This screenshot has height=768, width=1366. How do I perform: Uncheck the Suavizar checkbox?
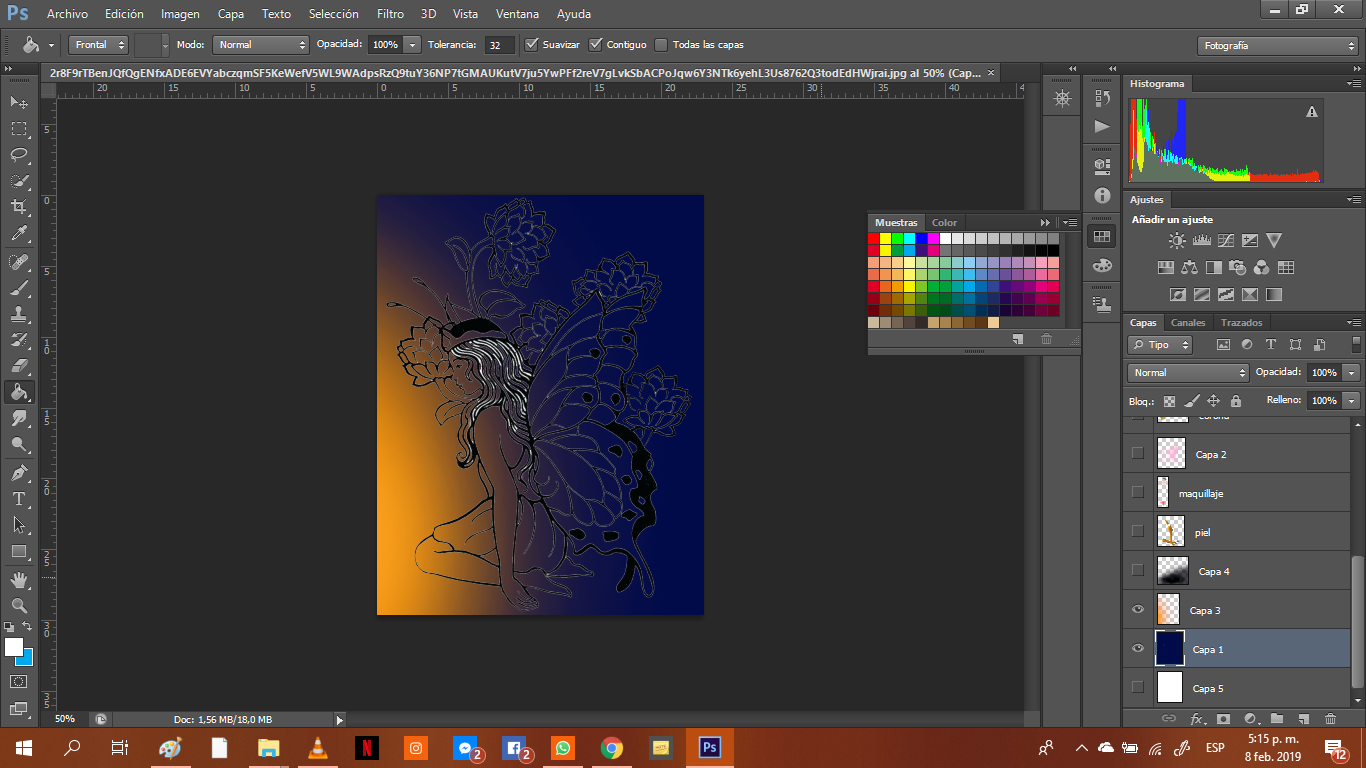[532, 45]
